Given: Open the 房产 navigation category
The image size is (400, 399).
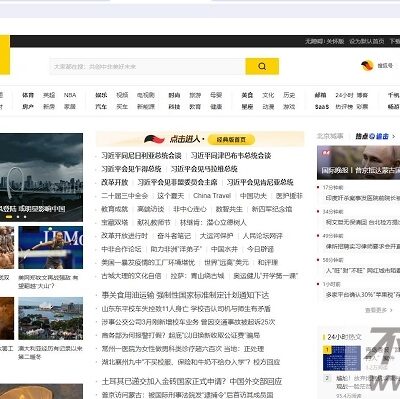Looking at the screenshot, I should click(28, 107).
